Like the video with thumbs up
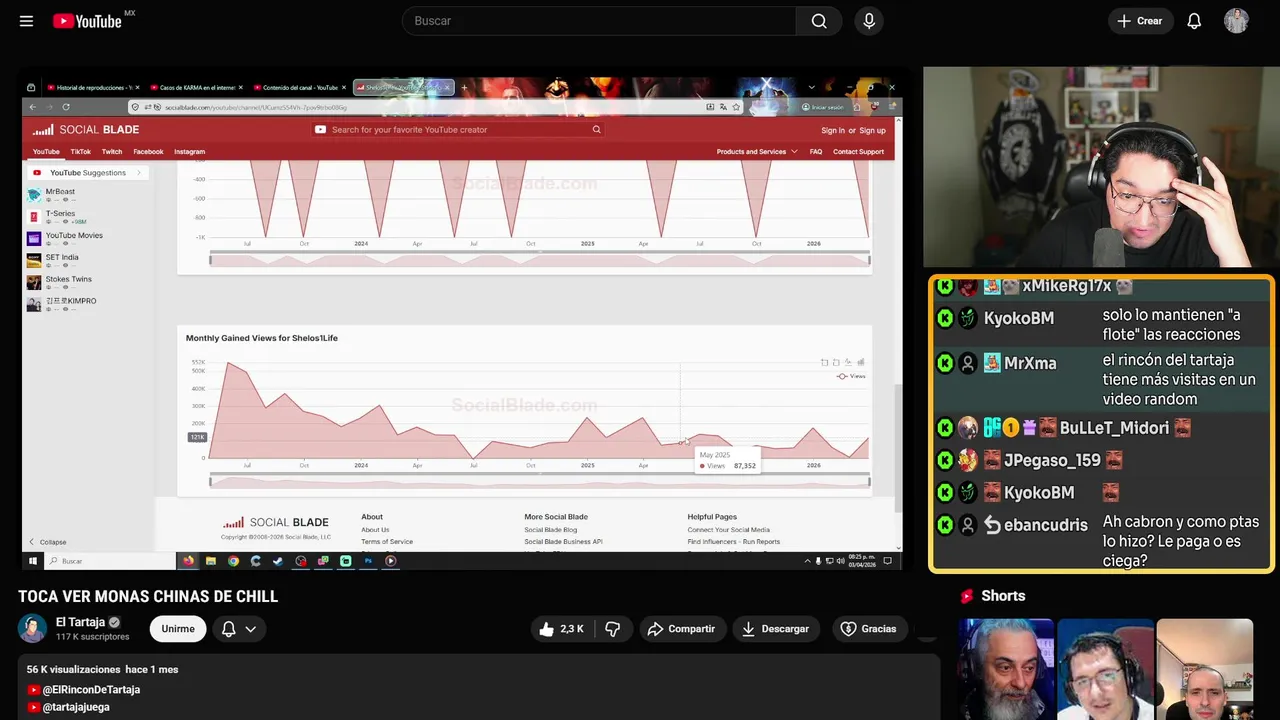Screen dimensions: 1280x720 click(x=561, y=629)
